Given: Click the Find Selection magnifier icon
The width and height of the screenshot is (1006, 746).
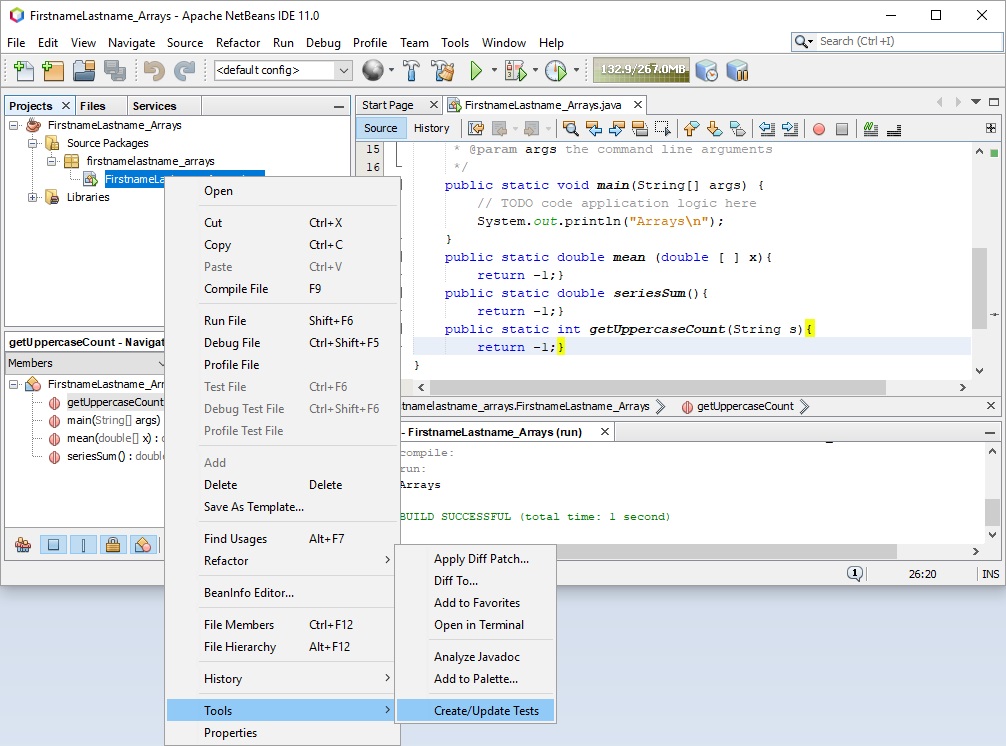Looking at the screenshot, I should tap(570, 129).
